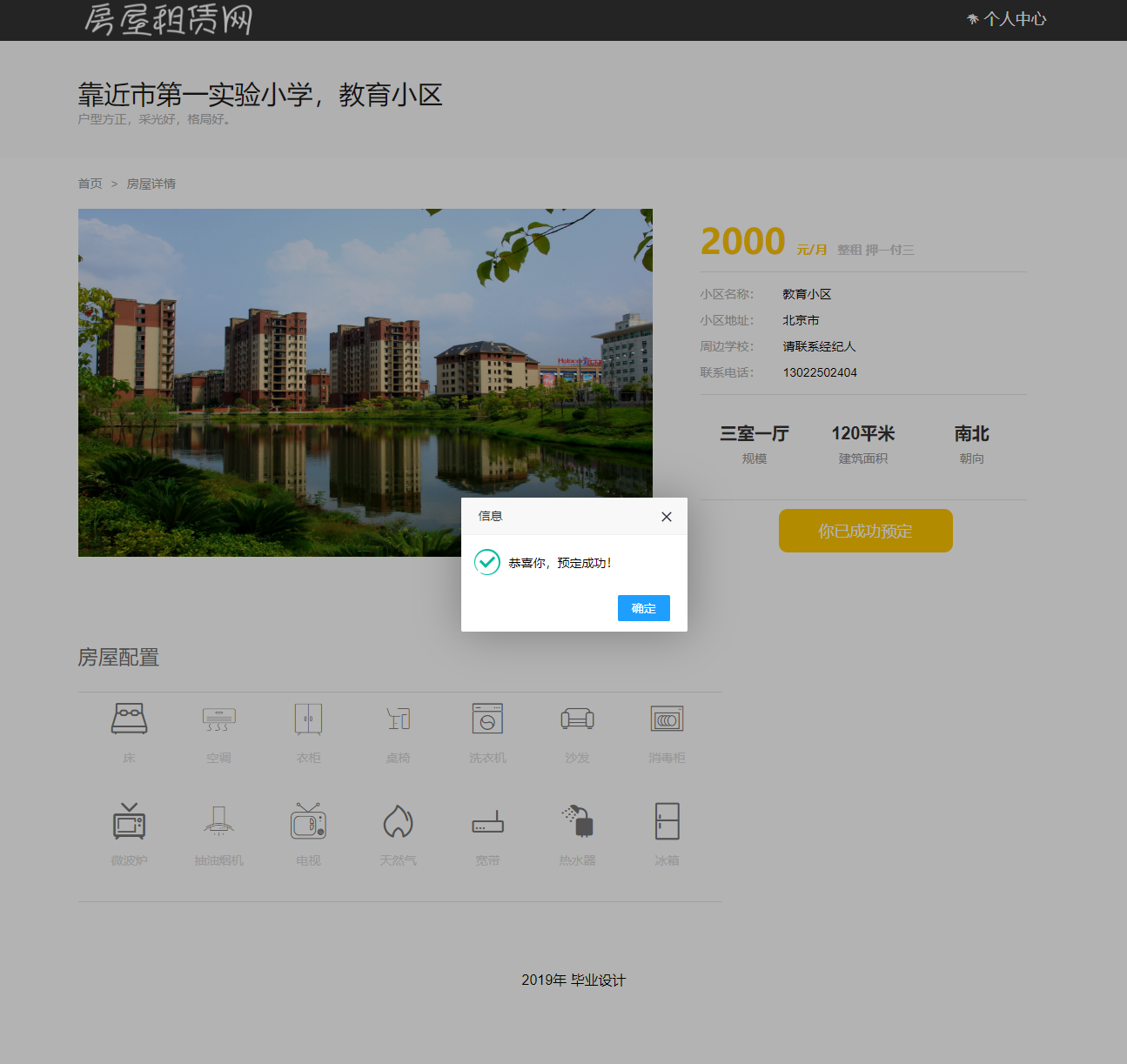The width and height of the screenshot is (1127, 1064).
Task: Click the range hood (抽油烟机) icon
Action: click(218, 821)
